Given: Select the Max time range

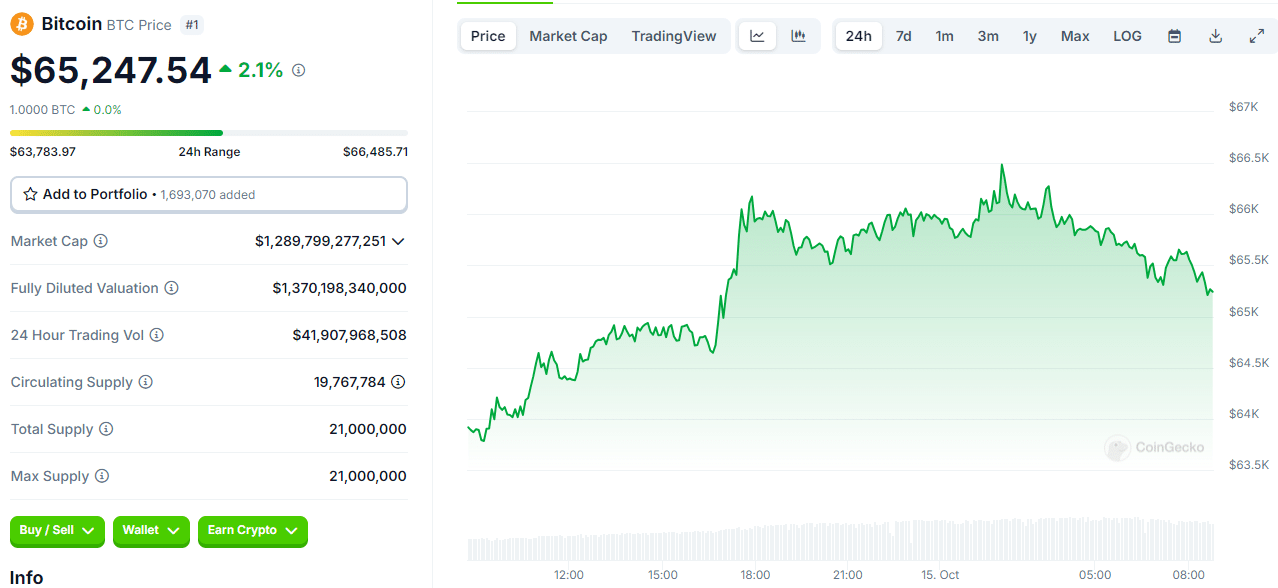Looking at the screenshot, I should [1075, 36].
